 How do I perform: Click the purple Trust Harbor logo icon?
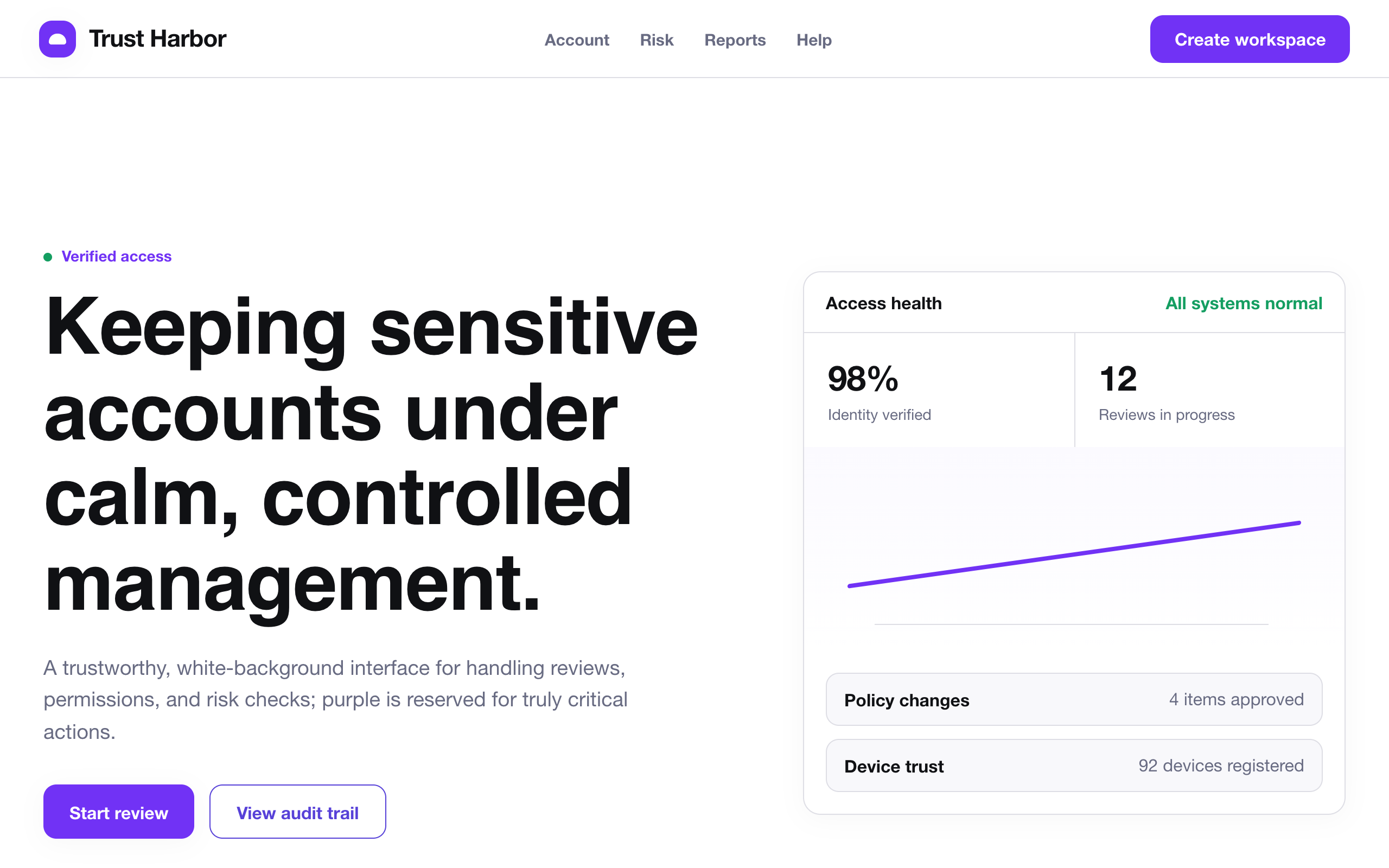coord(58,39)
